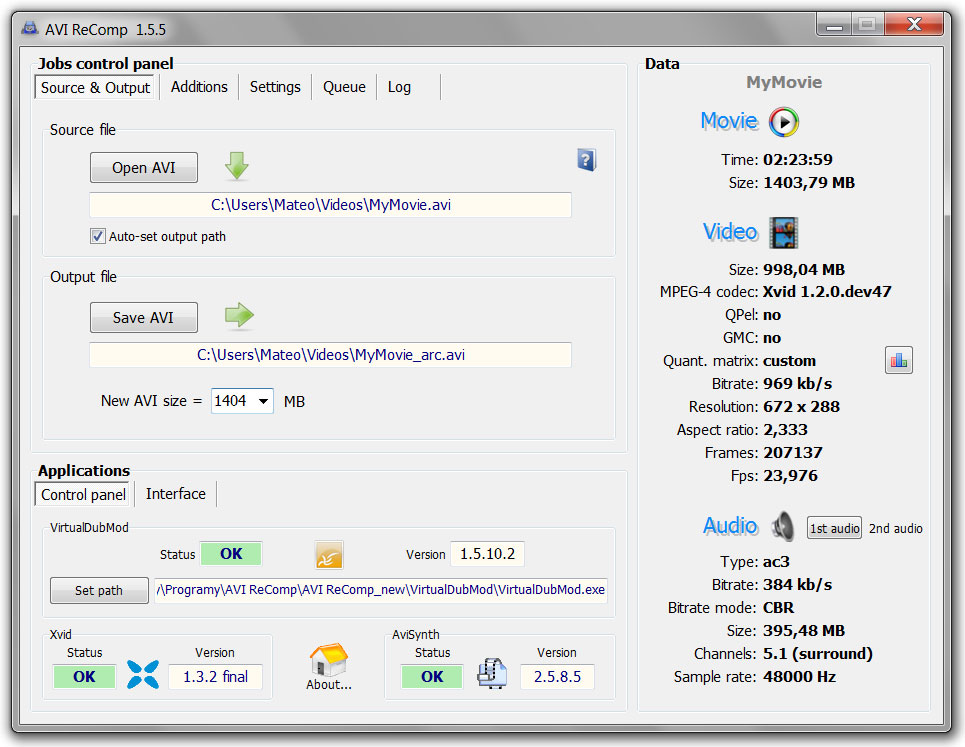965x747 pixels.
Task: Switch to the Additions tab
Action: (199, 87)
